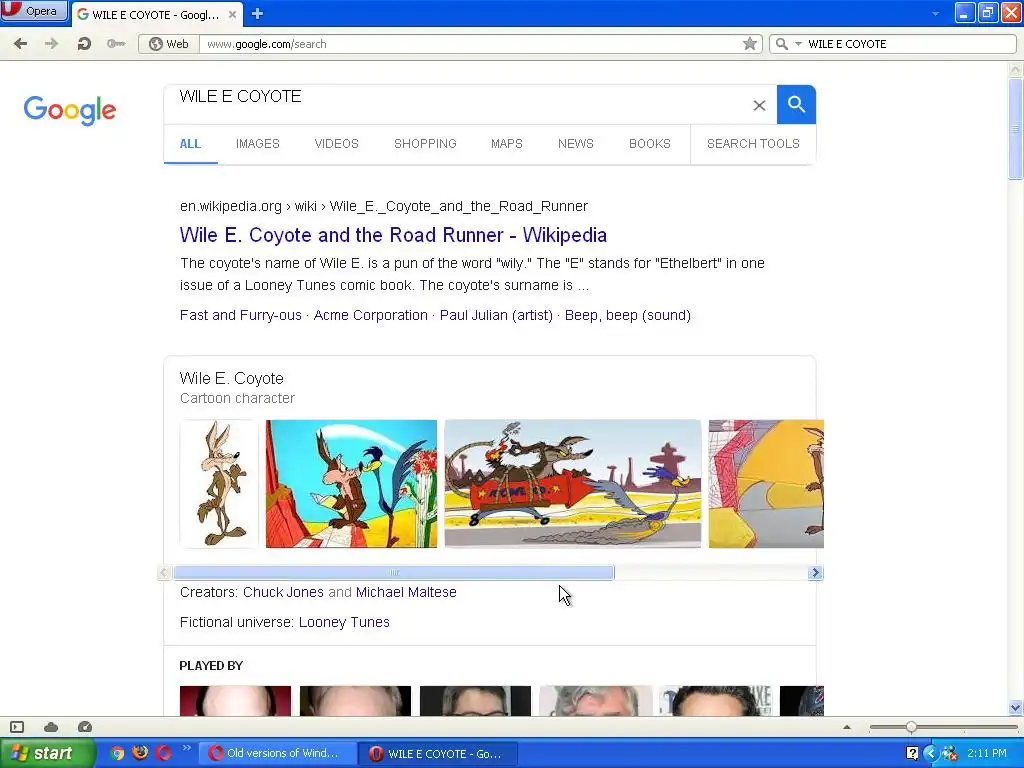Click the 2:11 PM taskbar clock
Viewport: 1024px width, 768px height.
click(987, 754)
